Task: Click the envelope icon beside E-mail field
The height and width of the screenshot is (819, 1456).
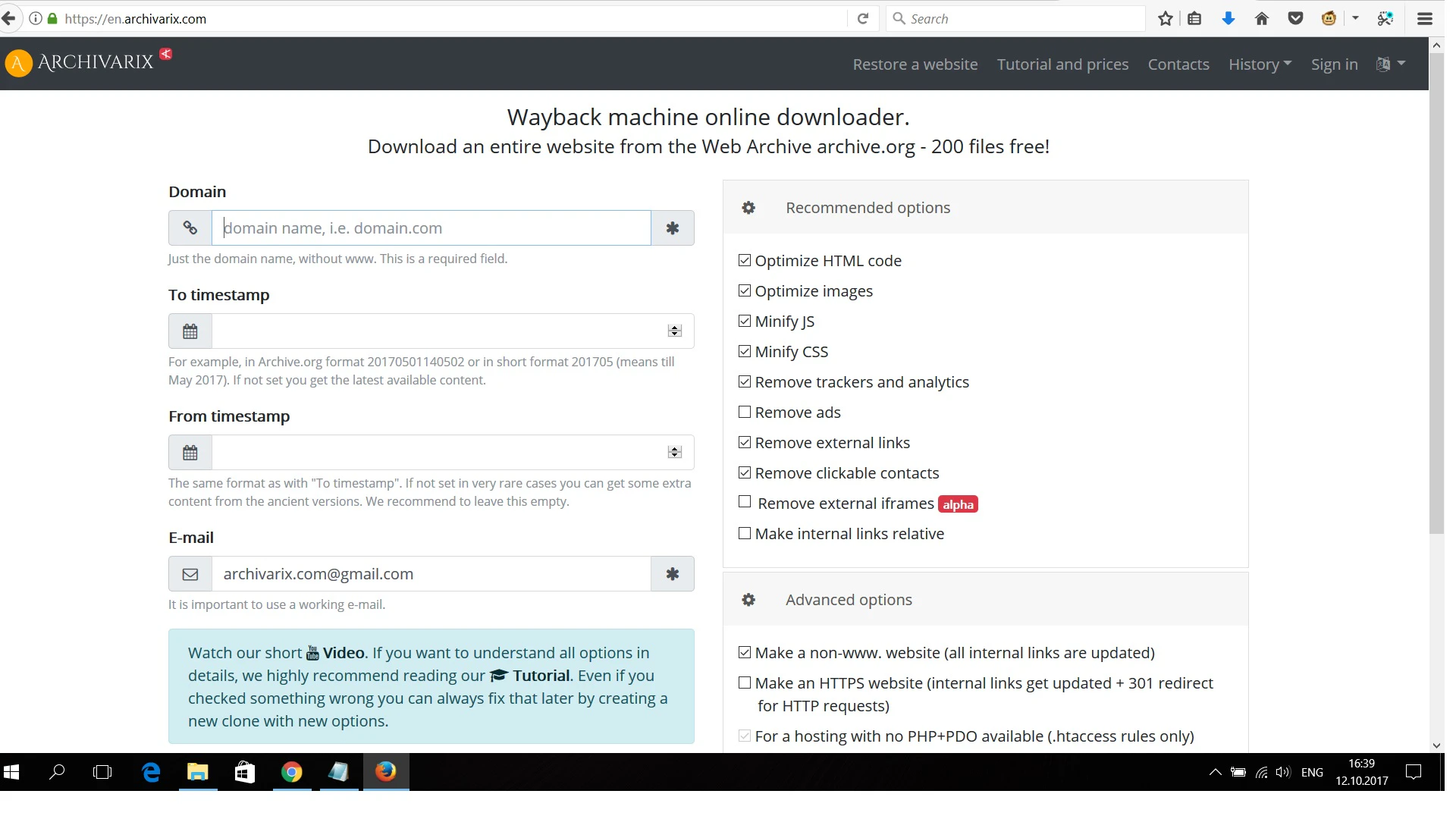Action: [x=190, y=574]
